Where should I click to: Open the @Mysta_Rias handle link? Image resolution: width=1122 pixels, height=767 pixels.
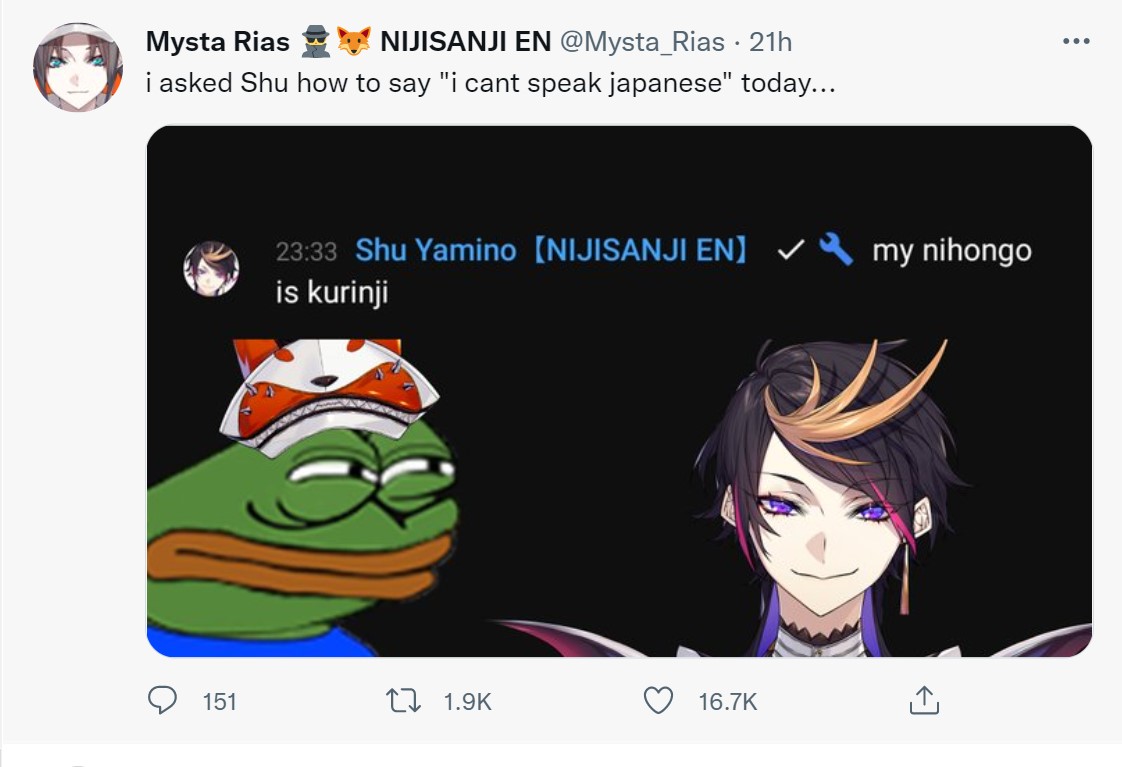pyautogui.click(x=642, y=41)
